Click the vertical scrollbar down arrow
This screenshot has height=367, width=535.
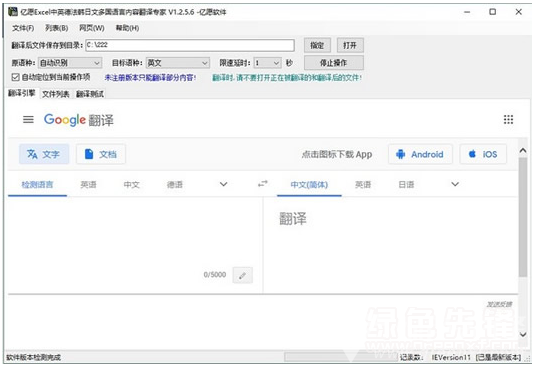523,334
